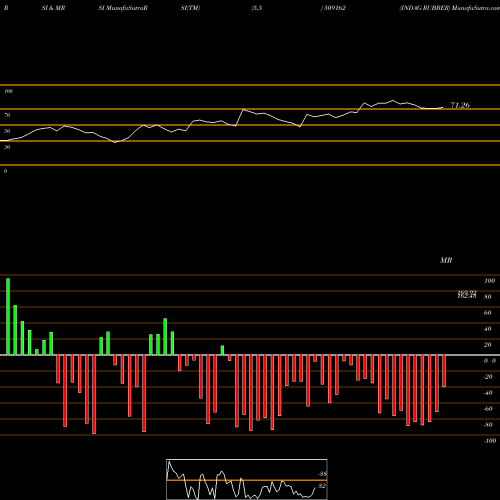Image resolution: width=500 pixels, height=500 pixels.
Task: Click the MR axis label -100
Action: (489, 441)
